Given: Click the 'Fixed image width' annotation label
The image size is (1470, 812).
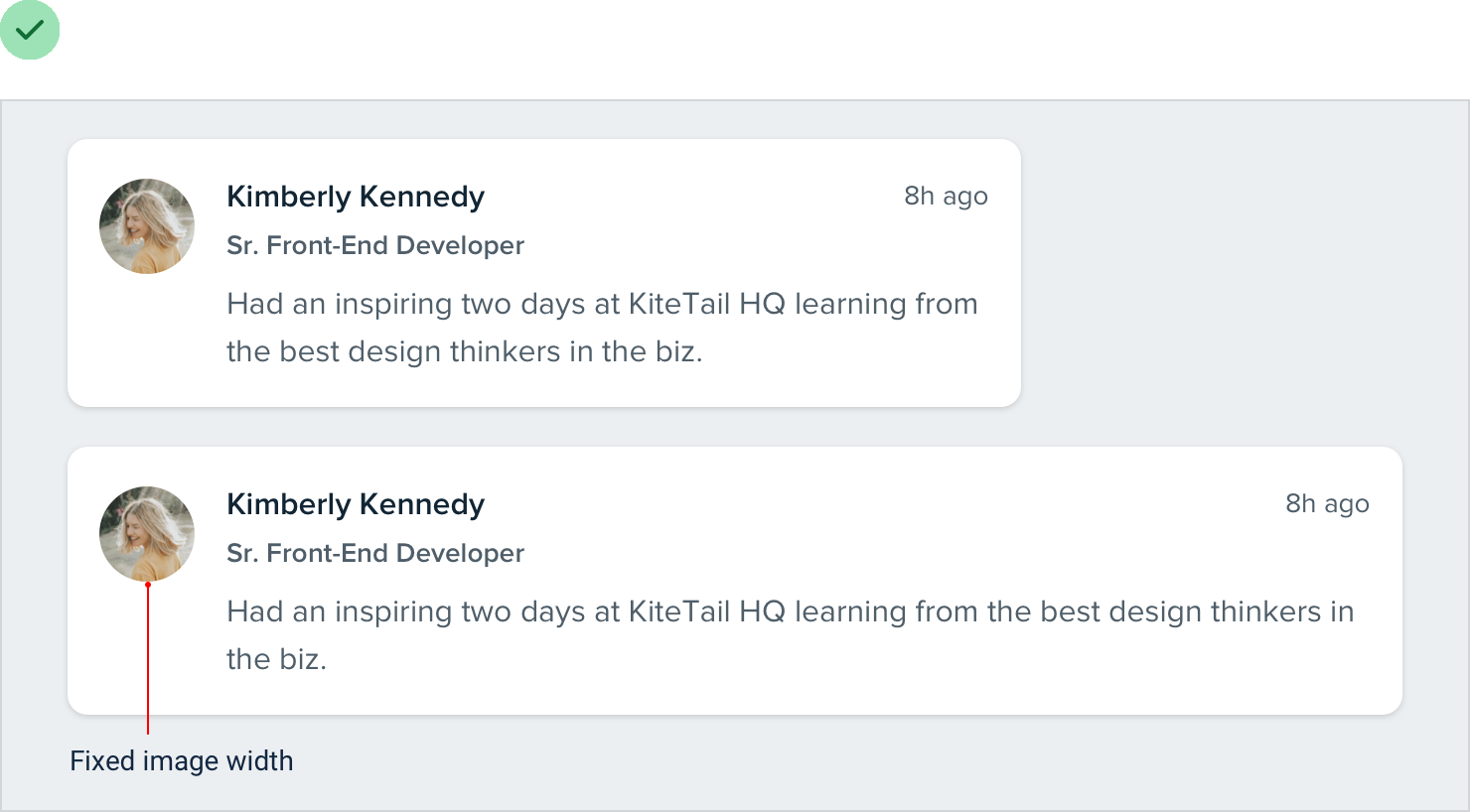Looking at the screenshot, I should point(182,761).
